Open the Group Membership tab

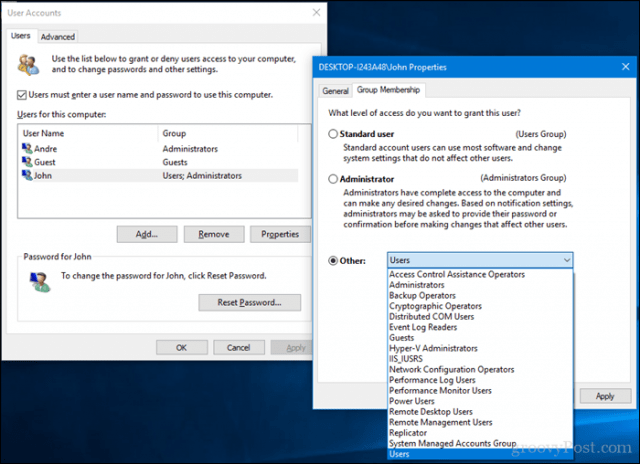388,90
